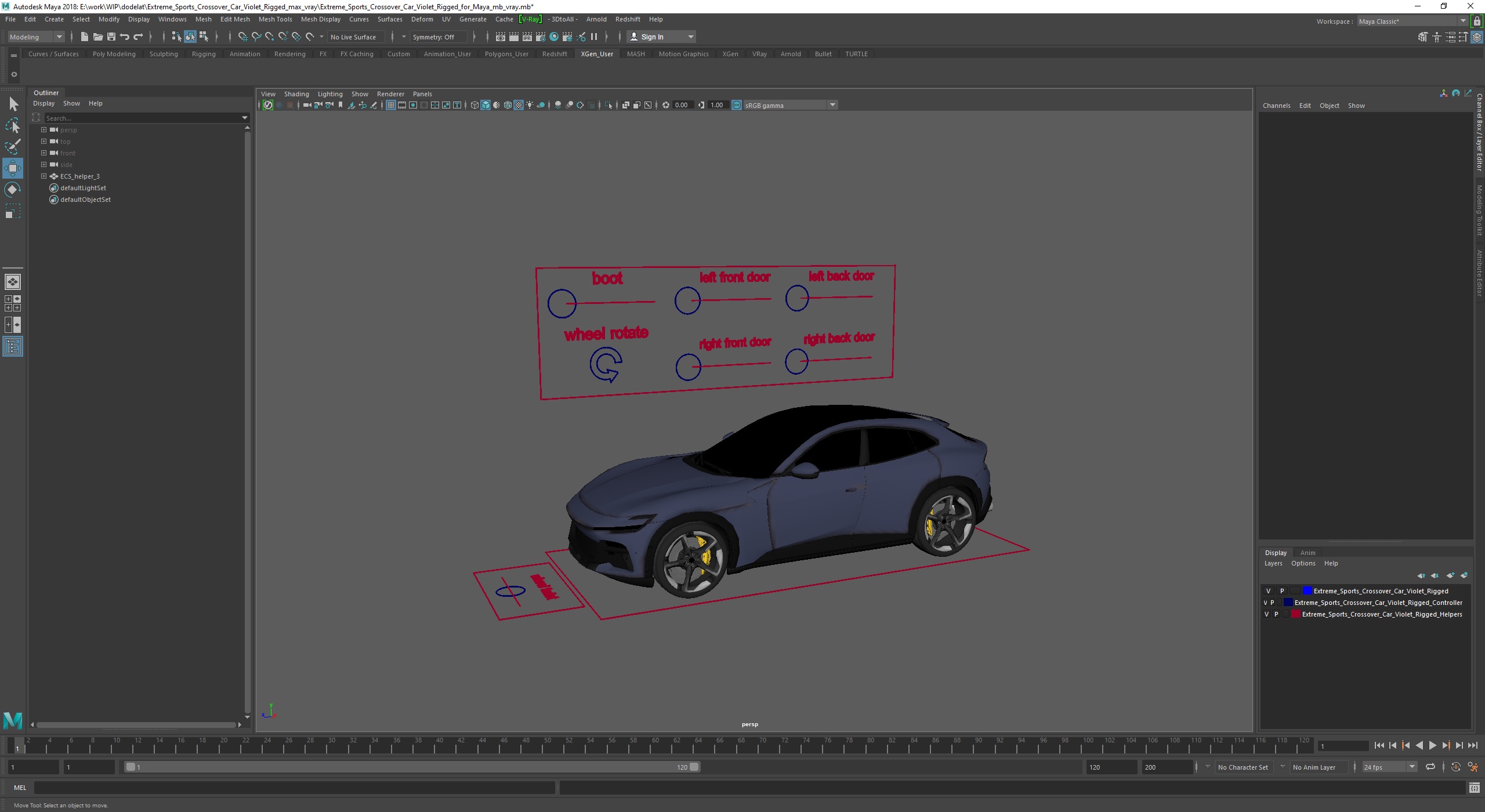Open Render Settings window
The height and width of the screenshot is (812, 1485).
[x=540, y=37]
